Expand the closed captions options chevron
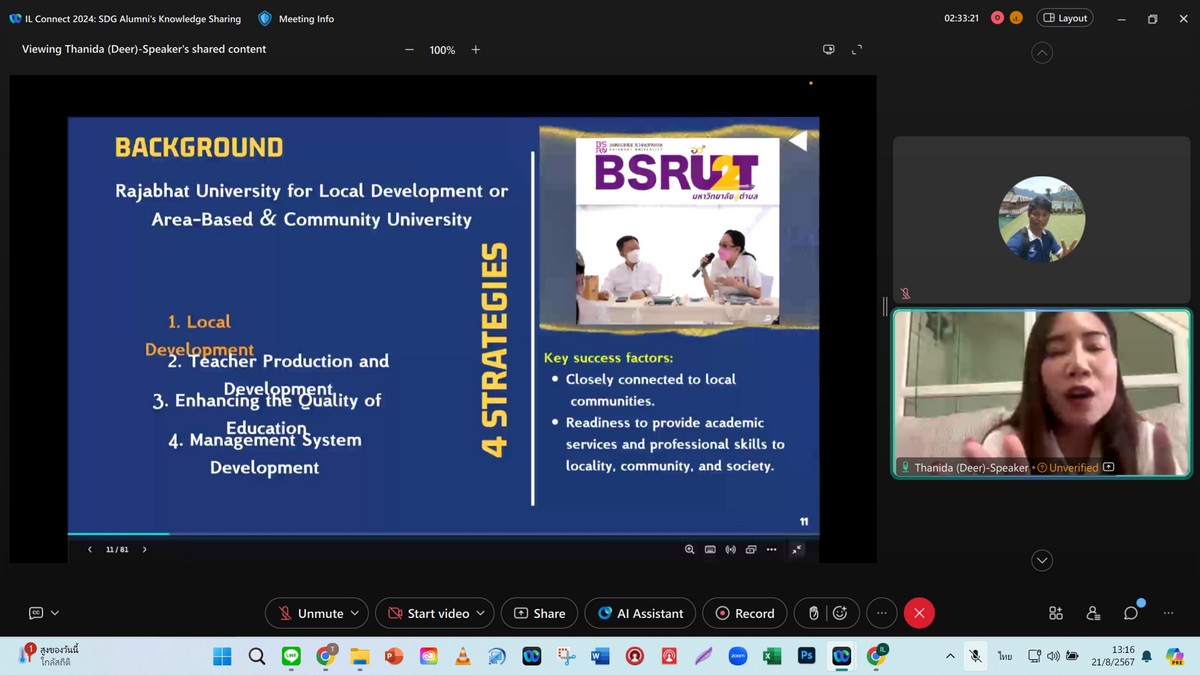This screenshot has width=1200, height=675. (55, 613)
